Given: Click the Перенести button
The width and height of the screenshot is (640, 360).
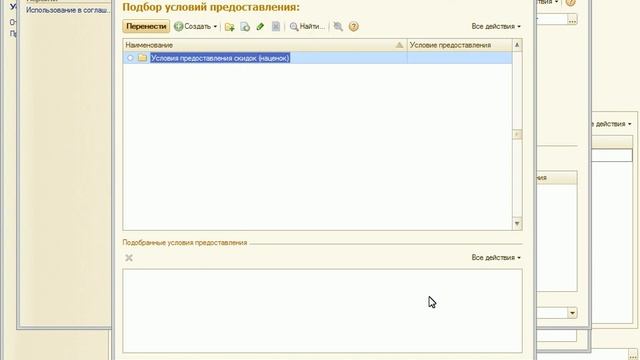Looking at the screenshot, I should coord(146,26).
